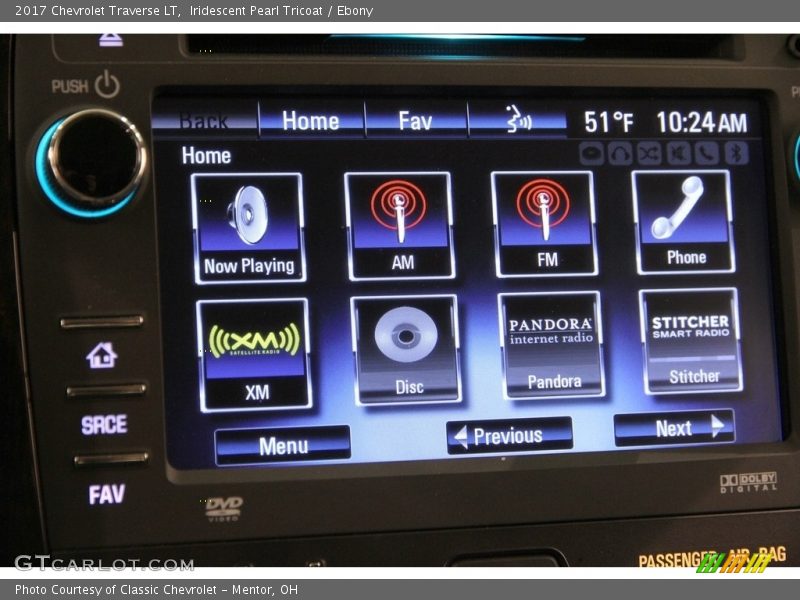
Task: Tap the Back tab
Action: coord(205,120)
